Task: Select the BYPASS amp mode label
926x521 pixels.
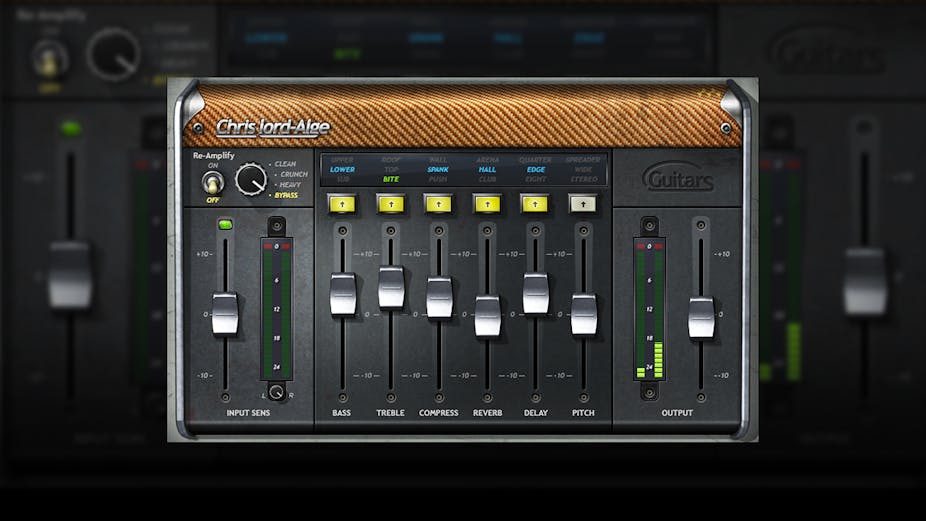Action: pyautogui.click(x=285, y=195)
